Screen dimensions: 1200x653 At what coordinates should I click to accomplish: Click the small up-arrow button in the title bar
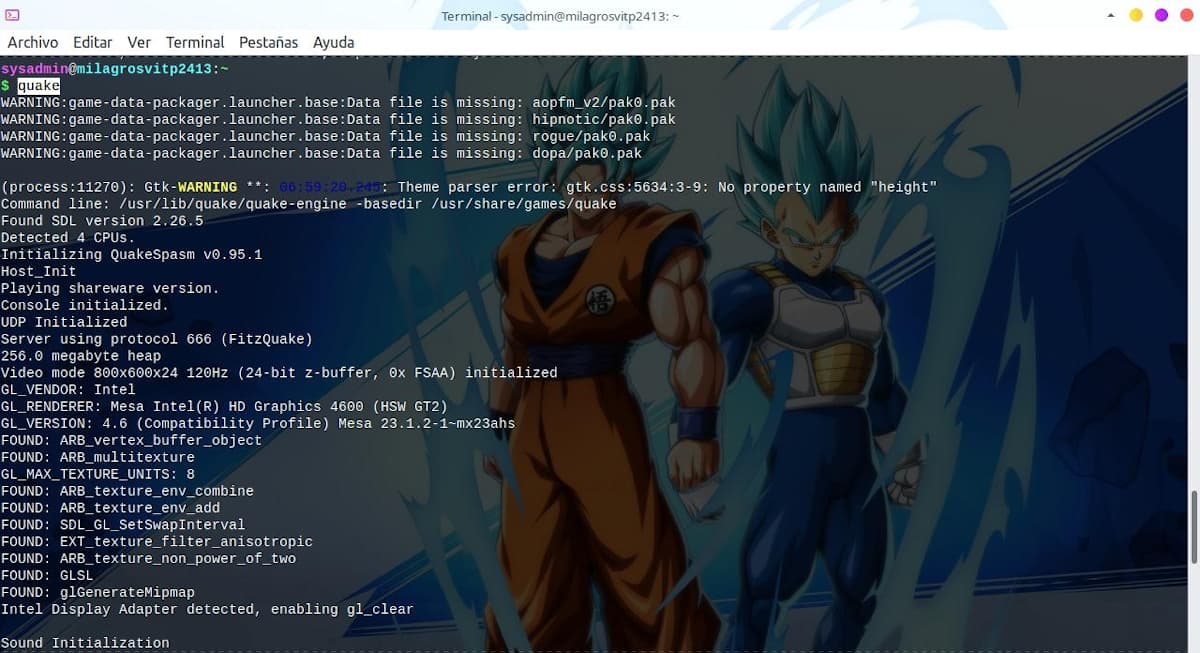click(1111, 16)
